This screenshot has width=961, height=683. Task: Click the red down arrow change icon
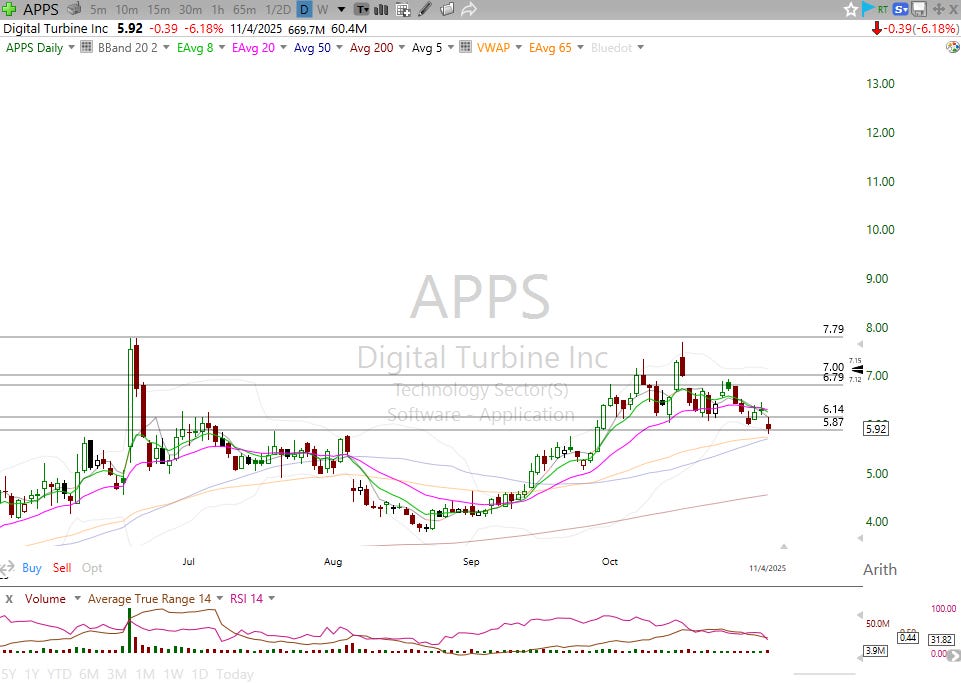[876, 28]
